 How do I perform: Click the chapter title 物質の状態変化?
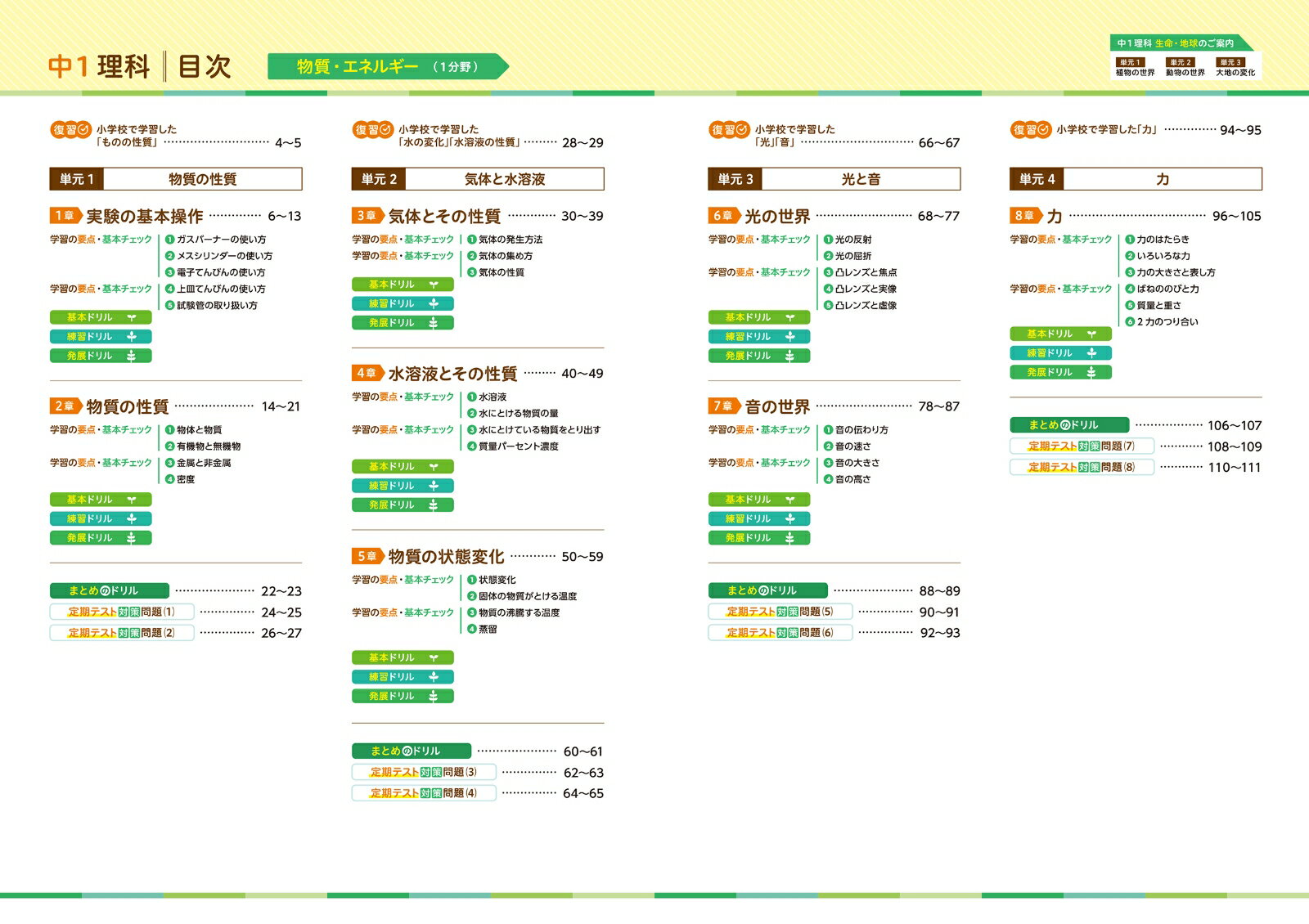click(x=447, y=556)
